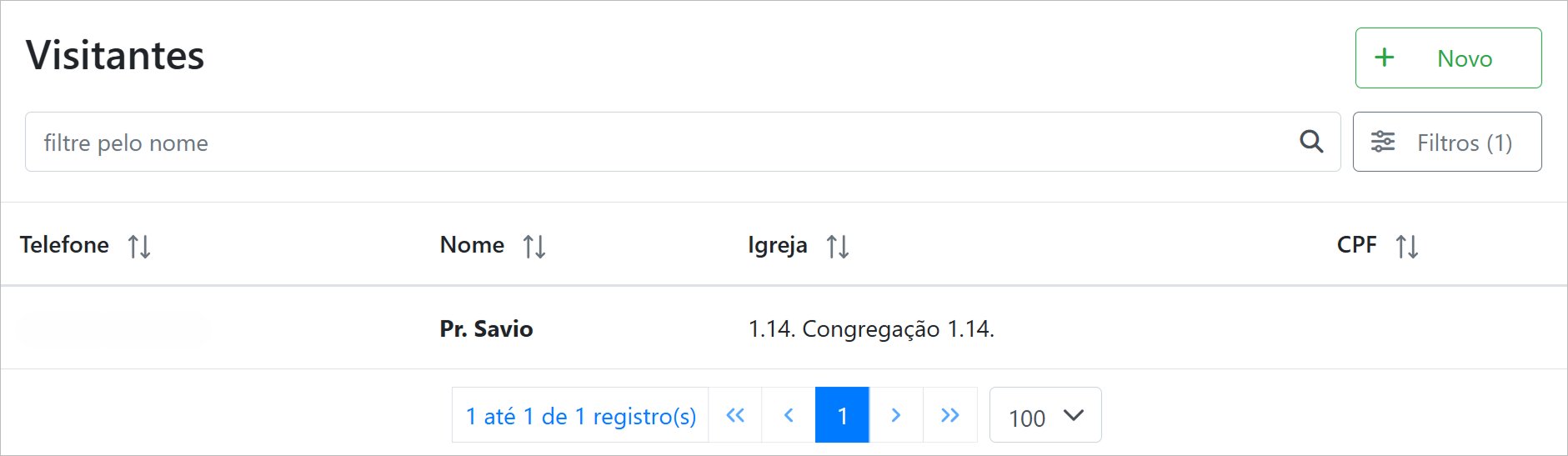Sort table by CPF column arrows
1568x456 pixels.
point(1407,246)
